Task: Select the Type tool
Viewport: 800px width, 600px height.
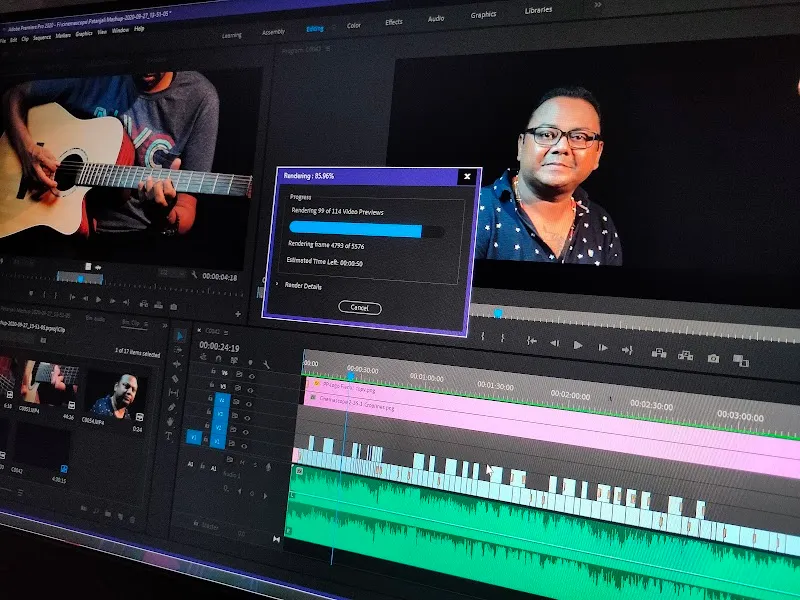Action: 169,436
